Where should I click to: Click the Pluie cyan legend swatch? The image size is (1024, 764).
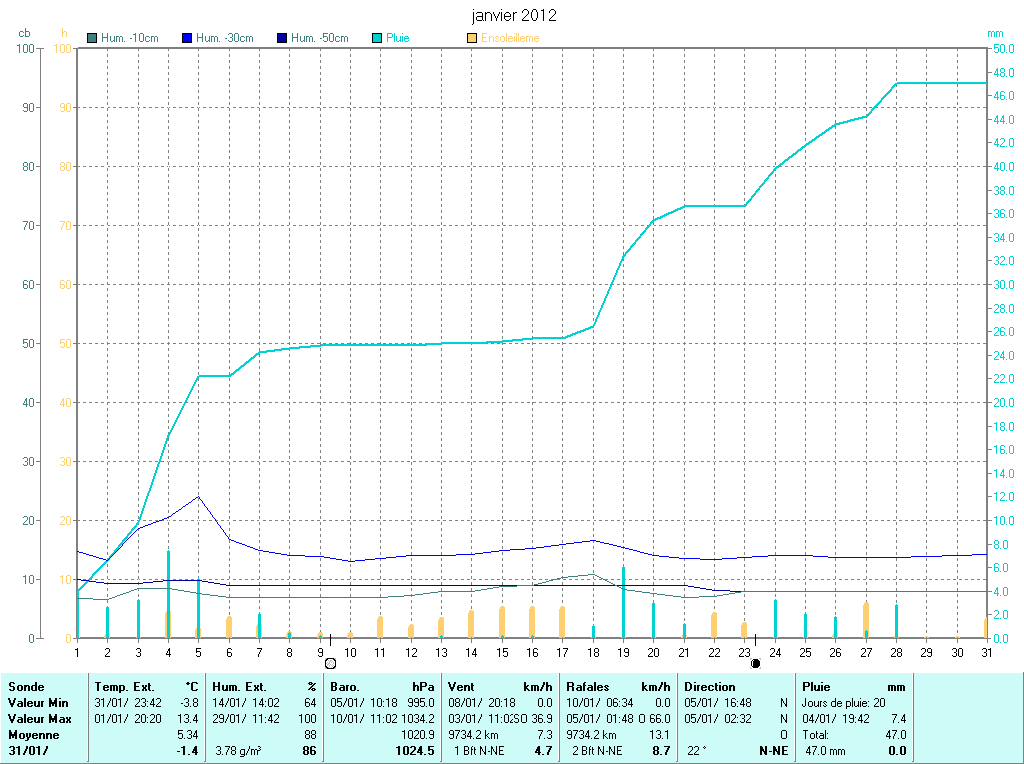point(377,39)
